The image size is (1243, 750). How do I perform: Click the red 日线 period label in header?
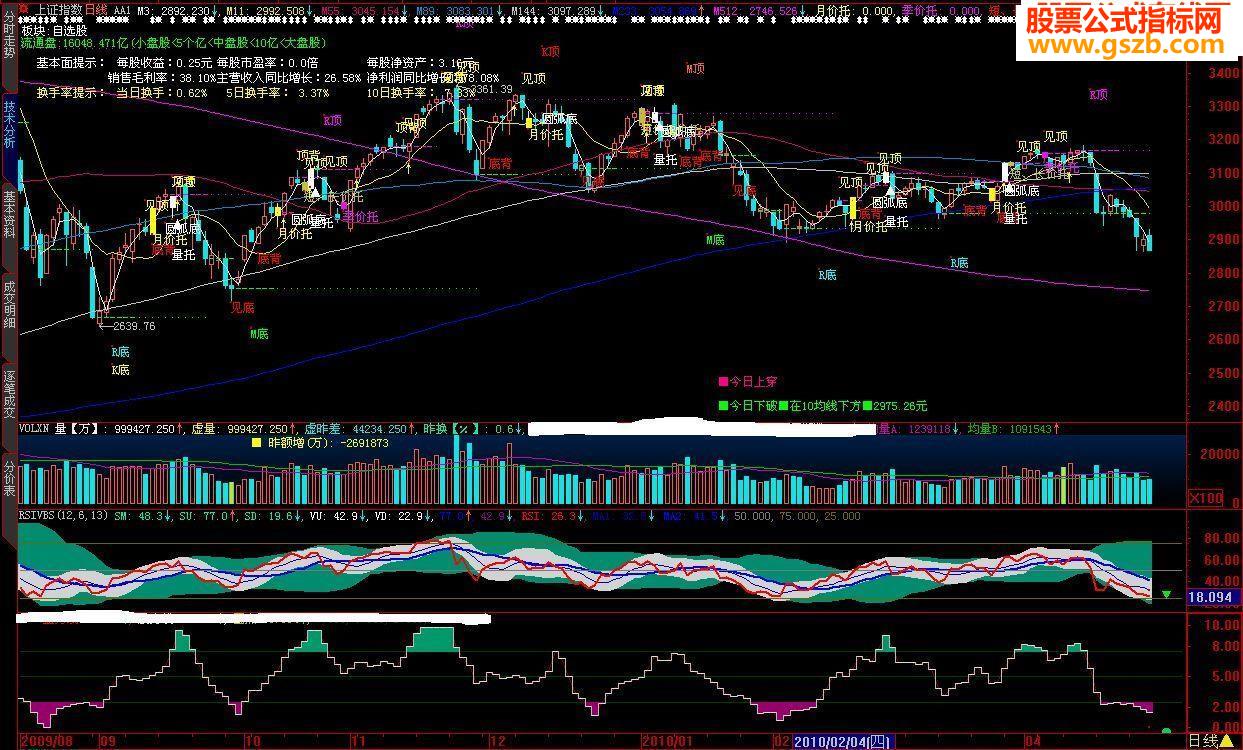95,8
